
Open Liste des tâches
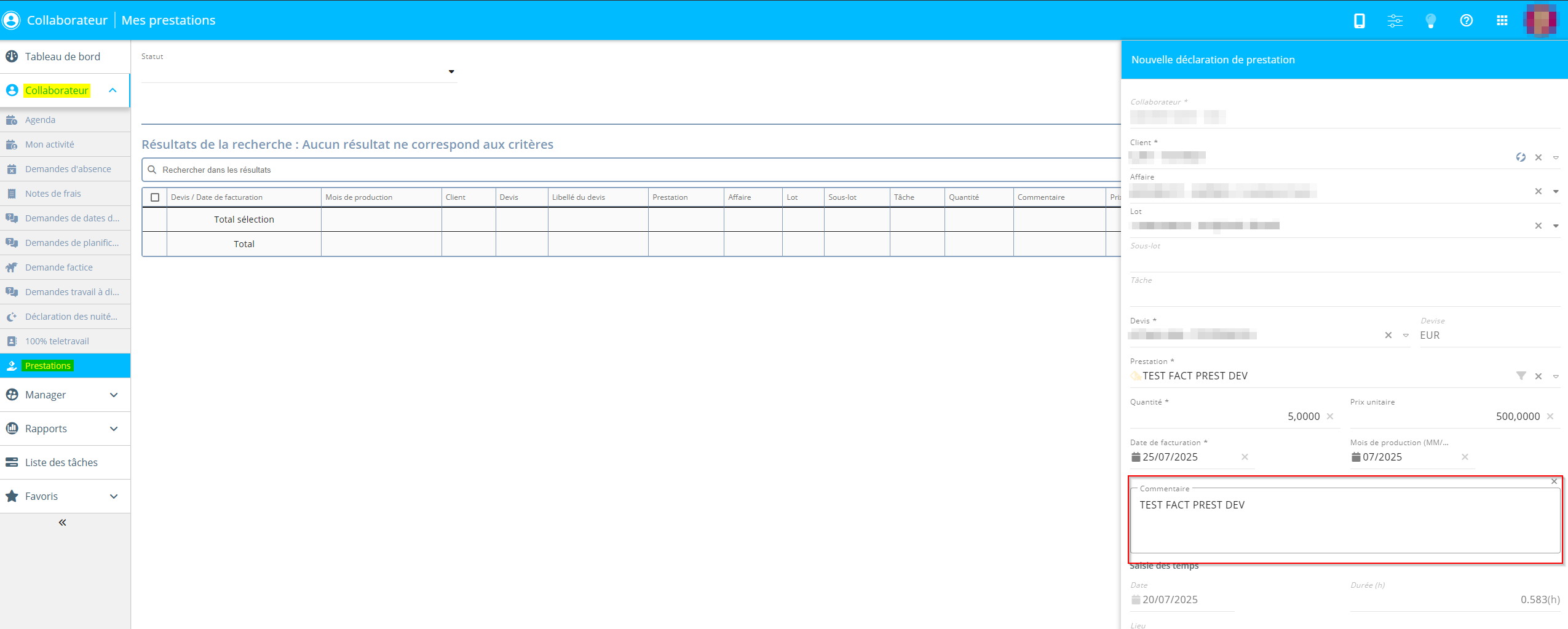point(61,462)
